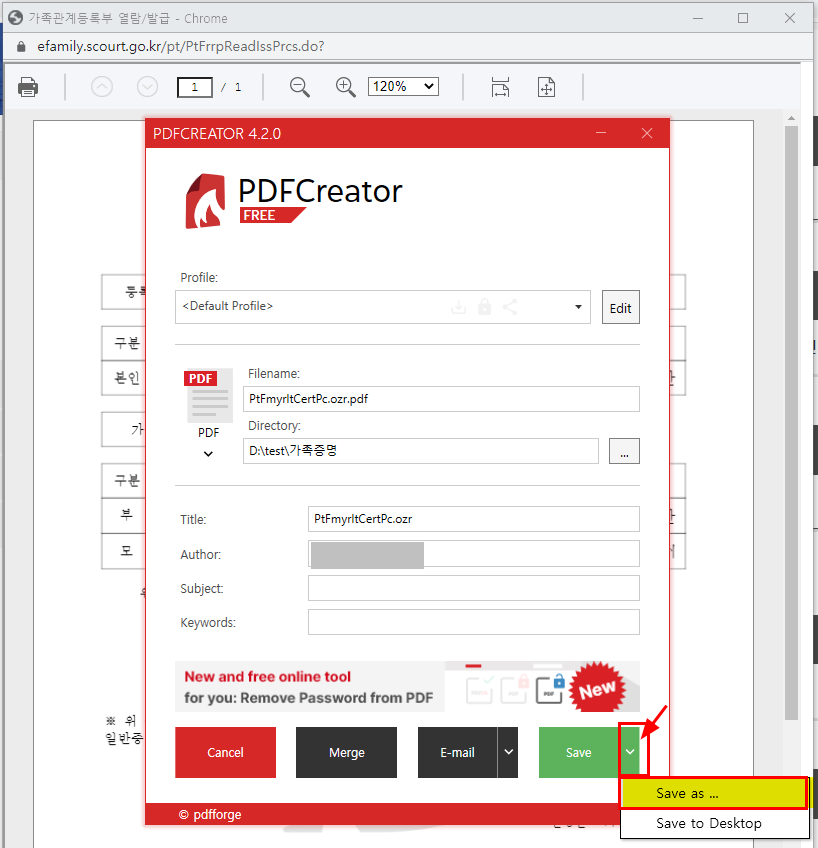Click the green Save button
This screenshot has height=848, width=818.
578,752
